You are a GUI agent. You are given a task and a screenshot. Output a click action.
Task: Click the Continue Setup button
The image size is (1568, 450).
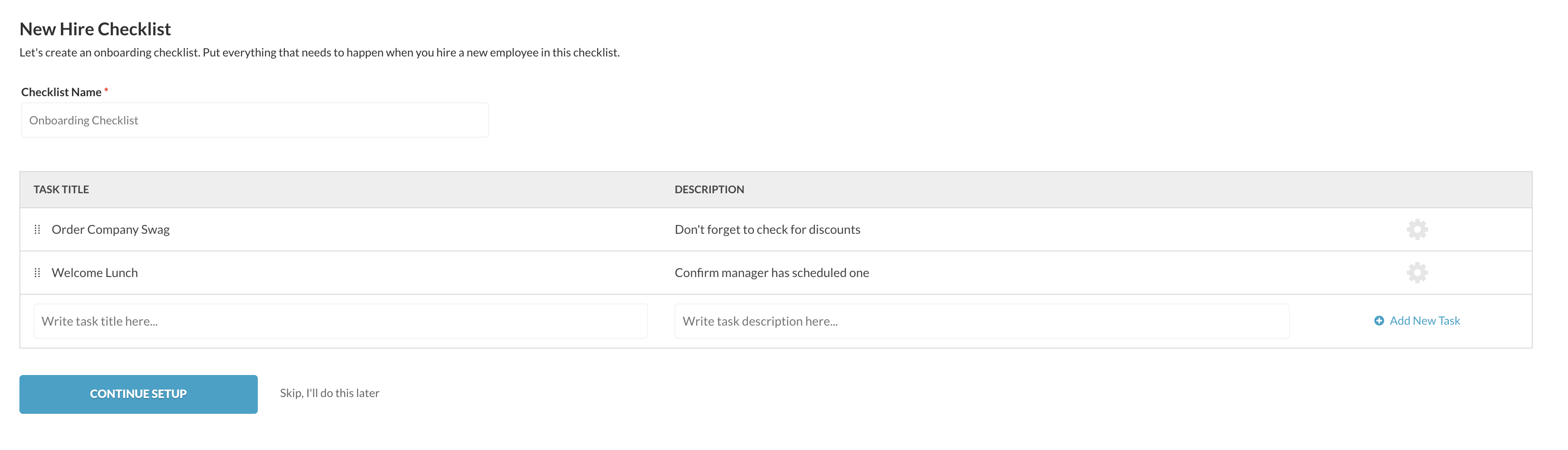point(138,394)
